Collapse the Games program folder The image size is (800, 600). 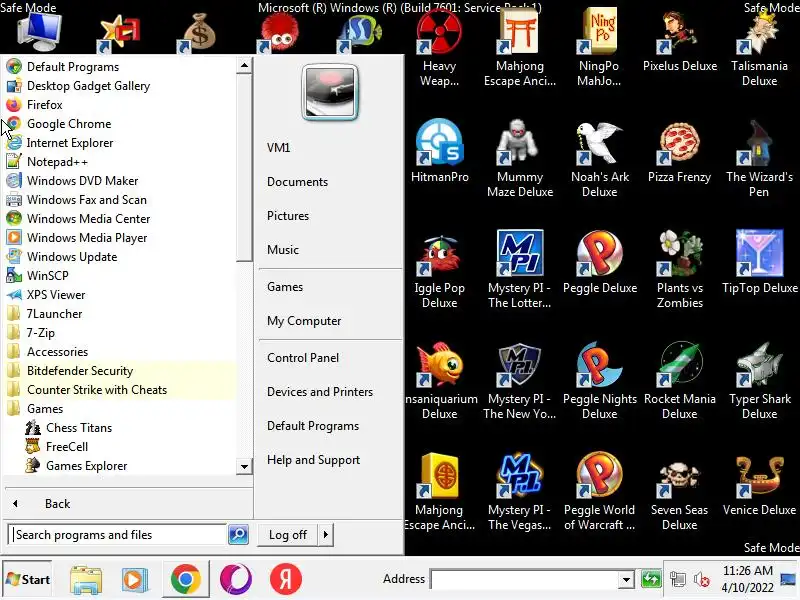click(45, 409)
